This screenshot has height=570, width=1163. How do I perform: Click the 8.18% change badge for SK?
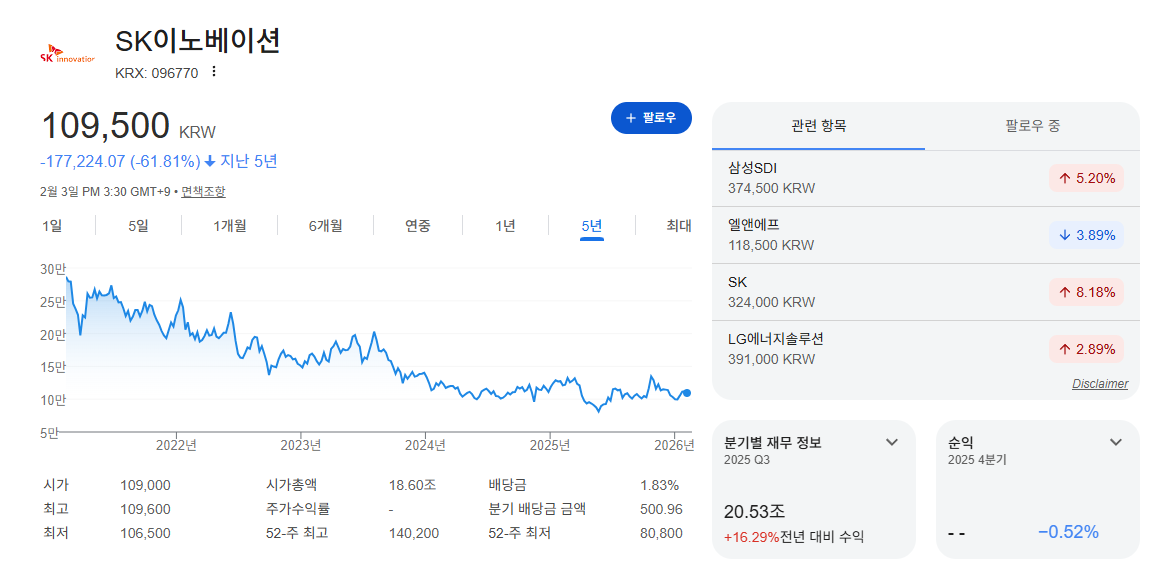pyautogui.click(x=1087, y=292)
